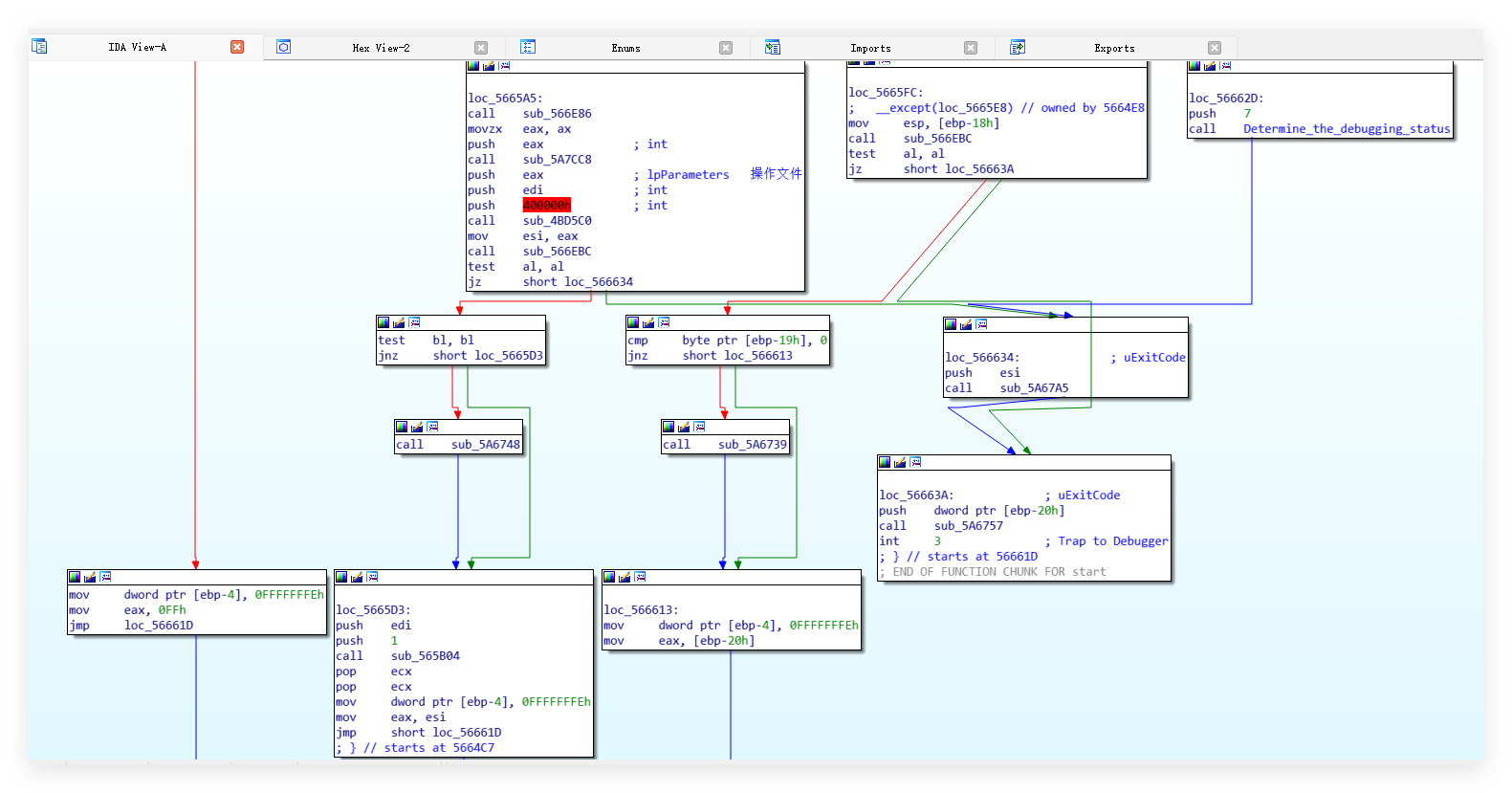This screenshot has width=1512, height=793.
Task: Click the edit pencil icon on the 'test bl, bl' node
Action: coord(399,322)
